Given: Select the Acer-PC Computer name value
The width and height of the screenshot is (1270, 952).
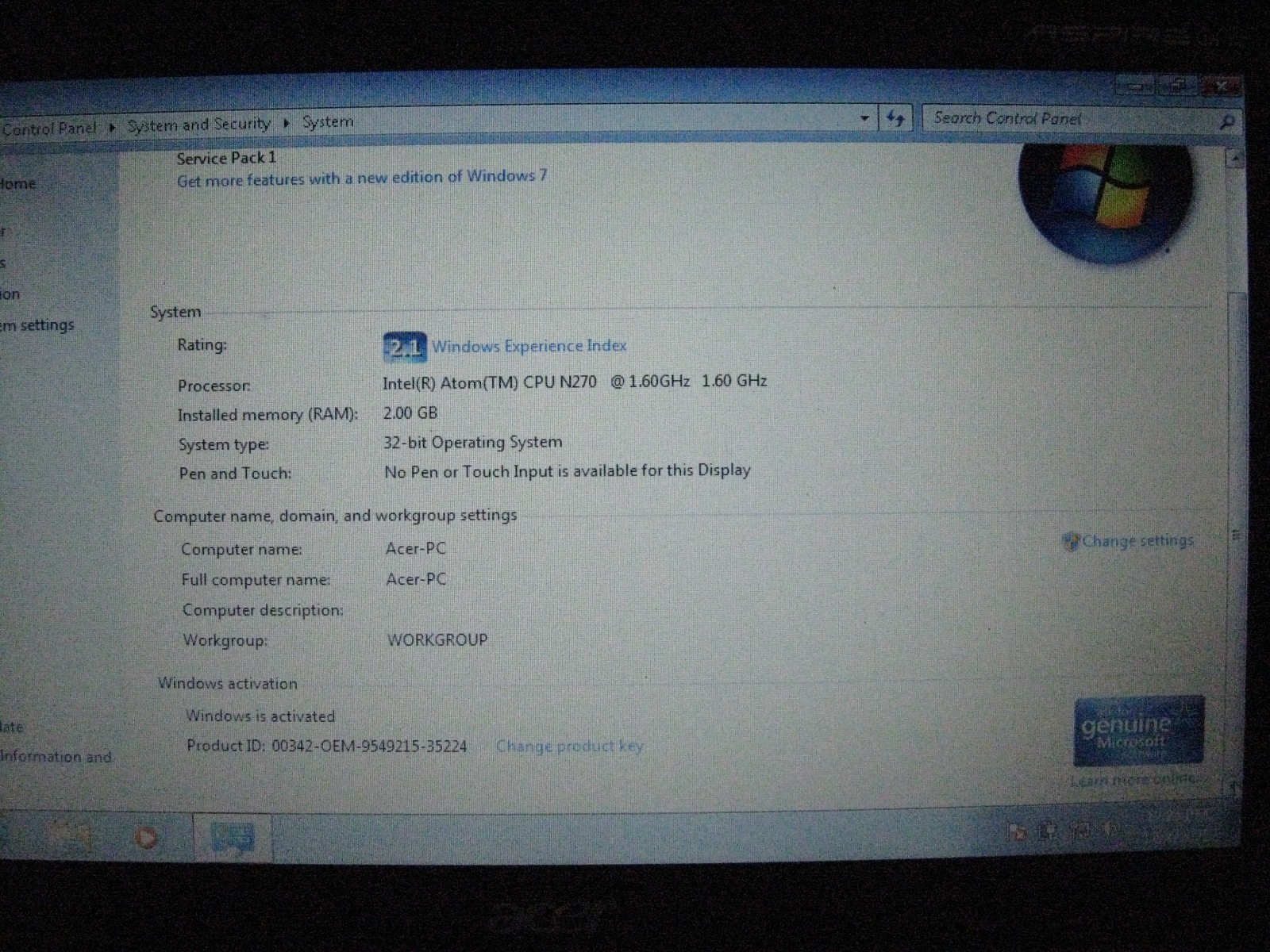Looking at the screenshot, I should pyautogui.click(x=416, y=549).
